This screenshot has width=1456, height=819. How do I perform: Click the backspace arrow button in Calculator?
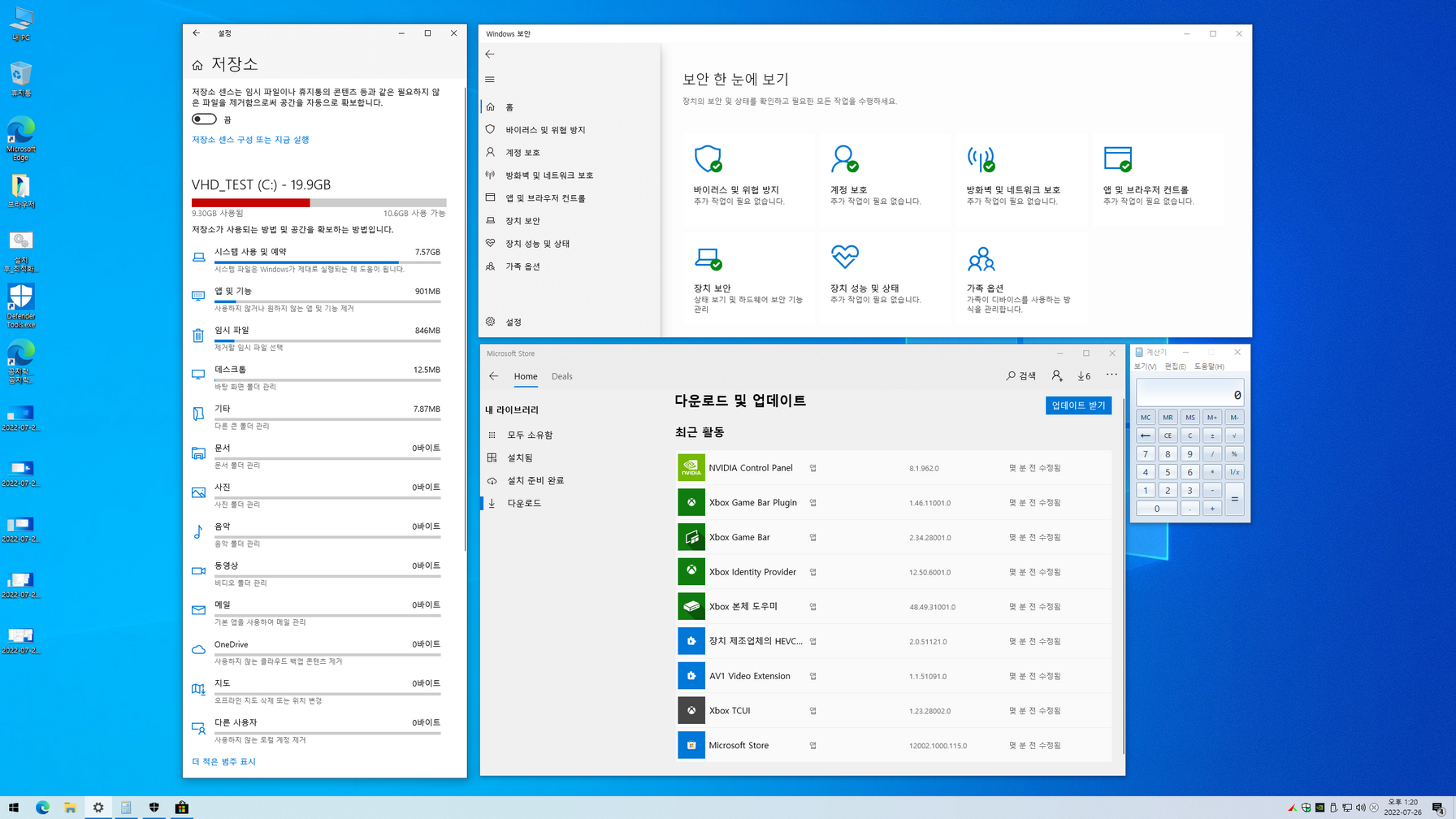pos(1146,435)
